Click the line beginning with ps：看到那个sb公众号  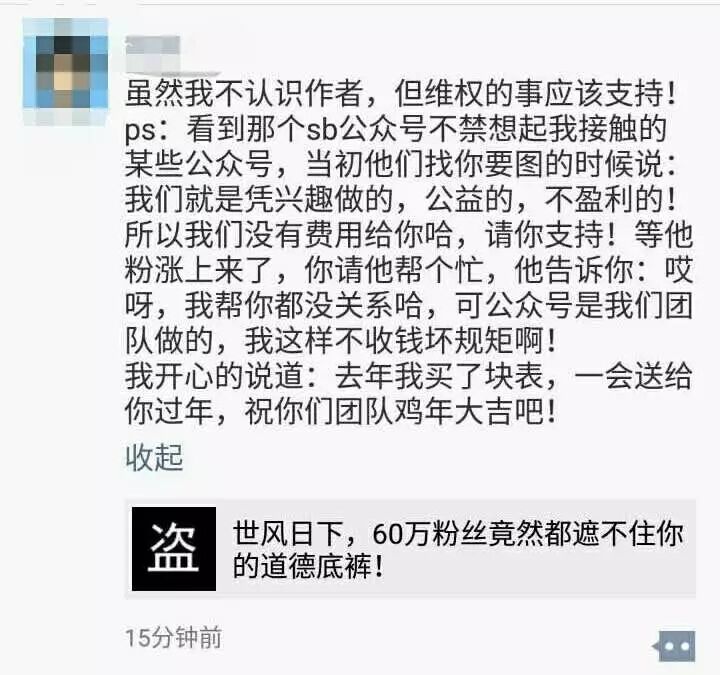pos(395,129)
